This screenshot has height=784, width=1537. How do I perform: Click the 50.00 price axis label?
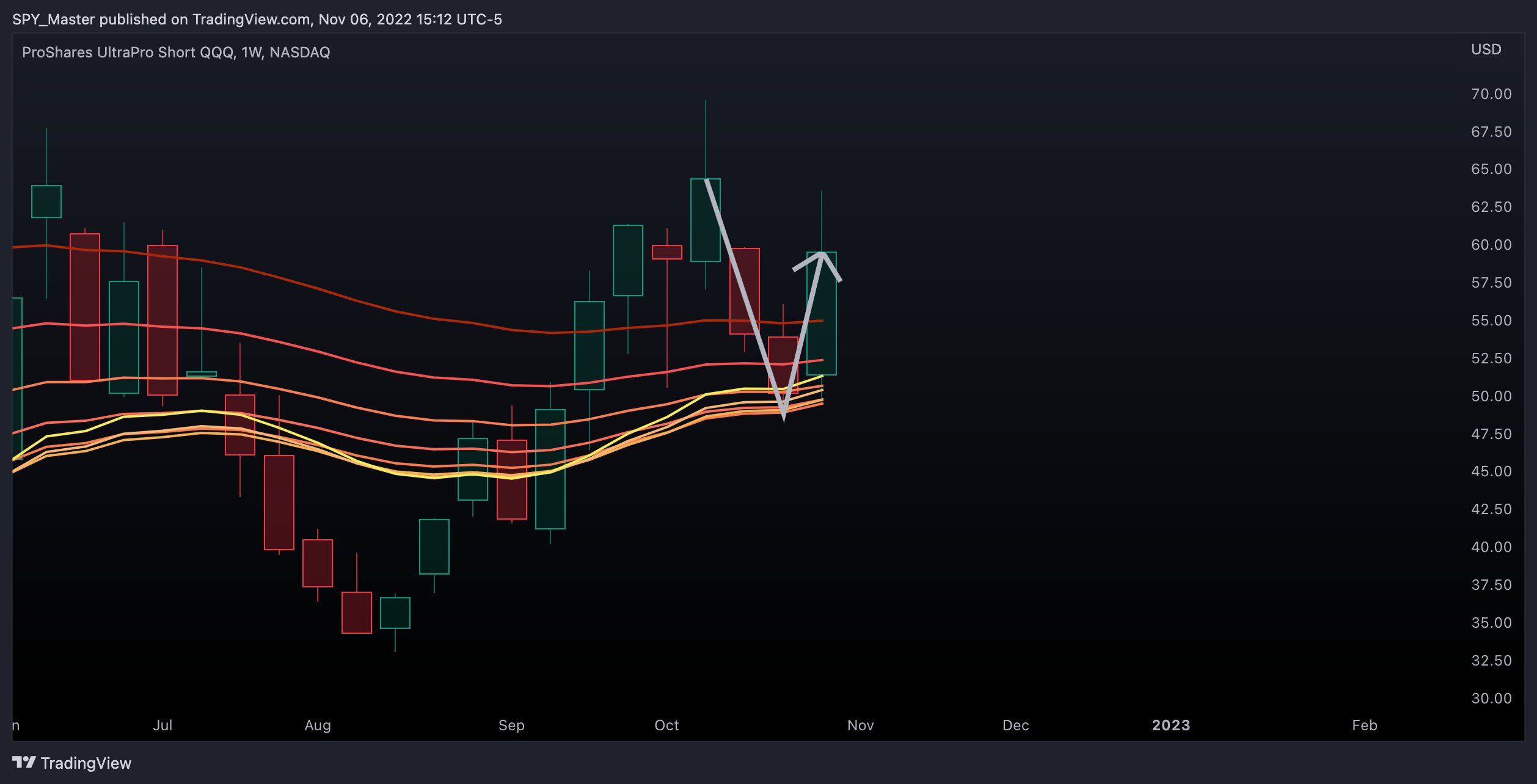(x=1491, y=396)
